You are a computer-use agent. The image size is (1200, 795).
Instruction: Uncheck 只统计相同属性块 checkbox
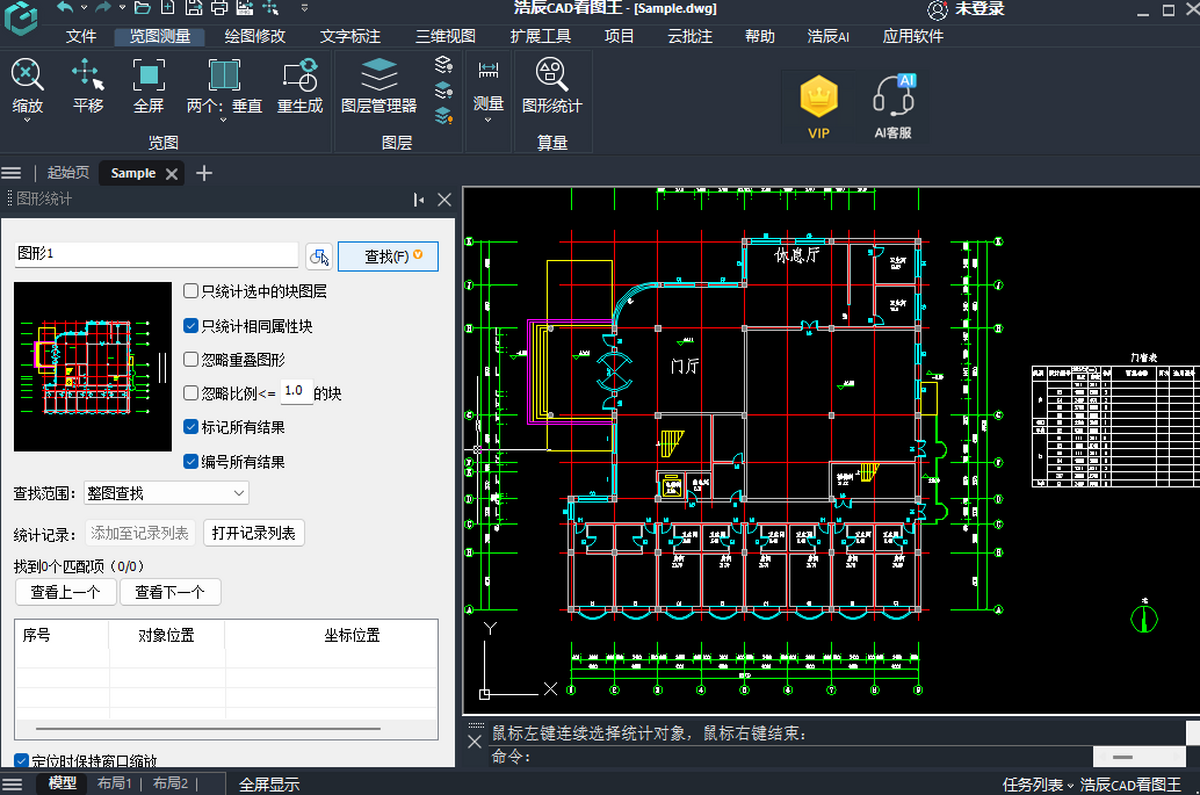pos(191,326)
